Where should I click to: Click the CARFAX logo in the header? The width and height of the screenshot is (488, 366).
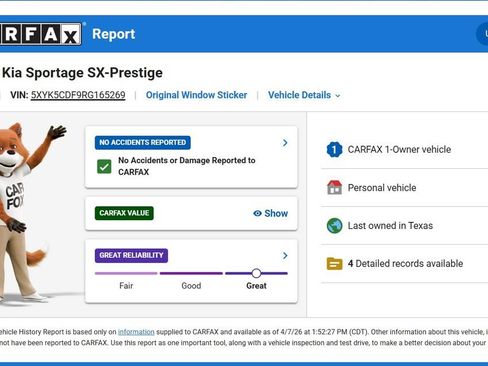41,34
